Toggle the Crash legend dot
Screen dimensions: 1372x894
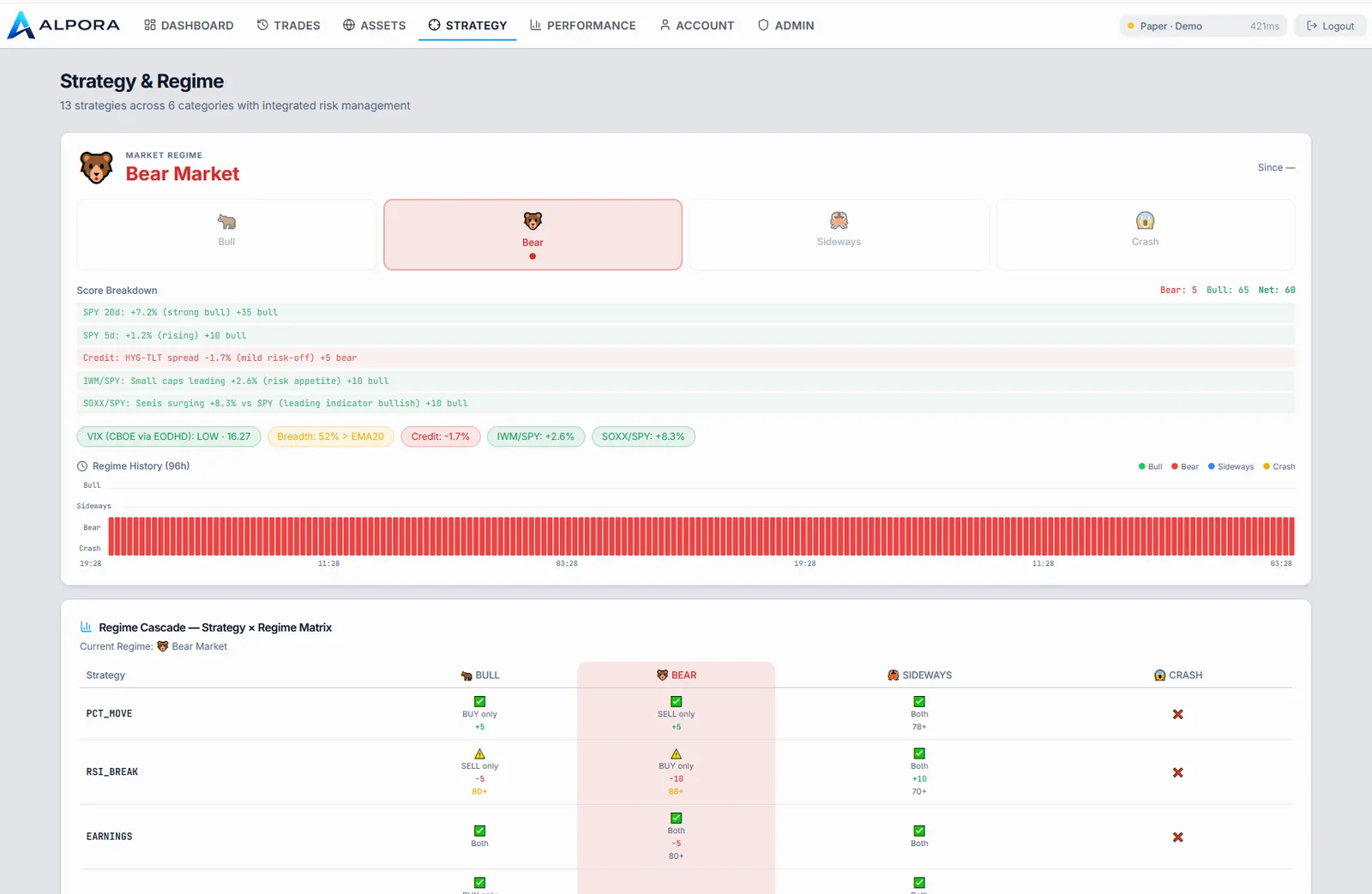tap(1267, 466)
